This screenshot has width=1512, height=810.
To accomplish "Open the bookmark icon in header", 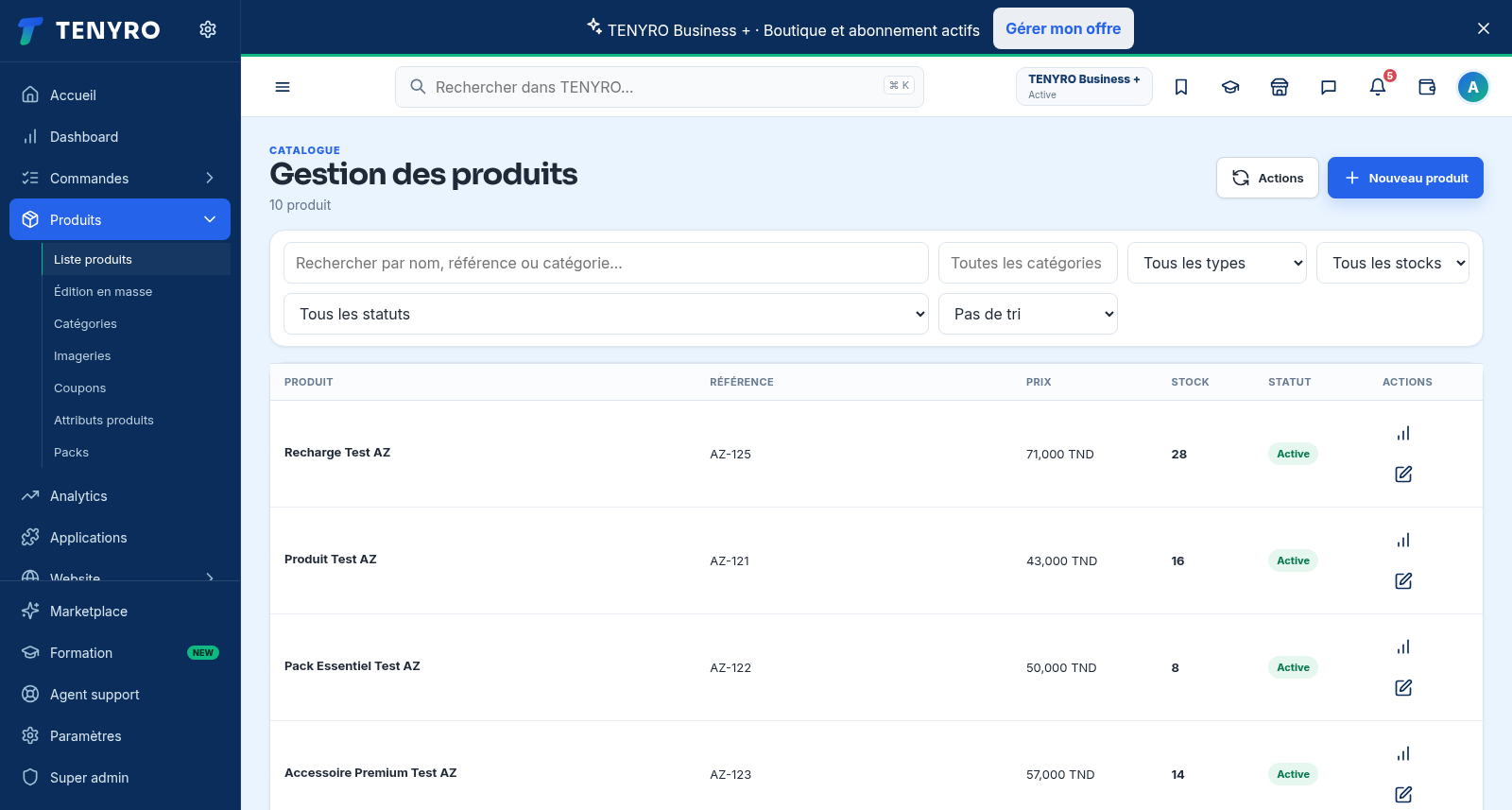I will click(1181, 87).
